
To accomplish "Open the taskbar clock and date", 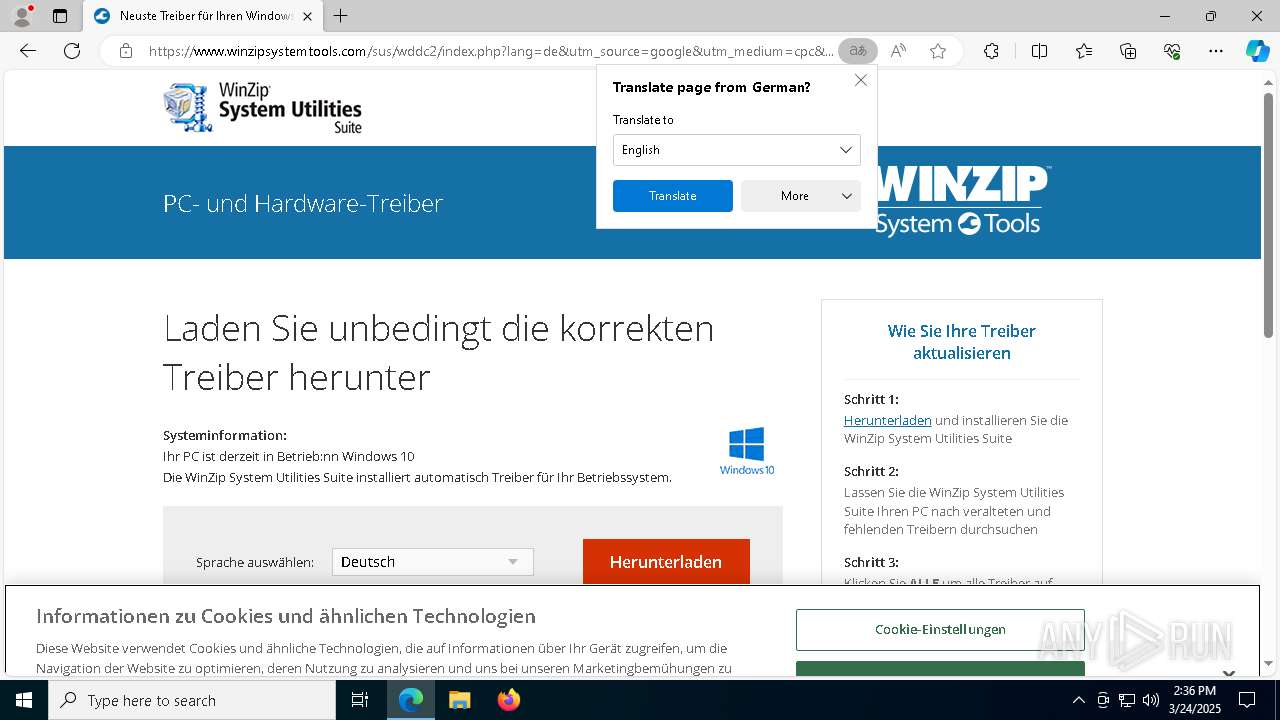I will pyautogui.click(x=1195, y=700).
